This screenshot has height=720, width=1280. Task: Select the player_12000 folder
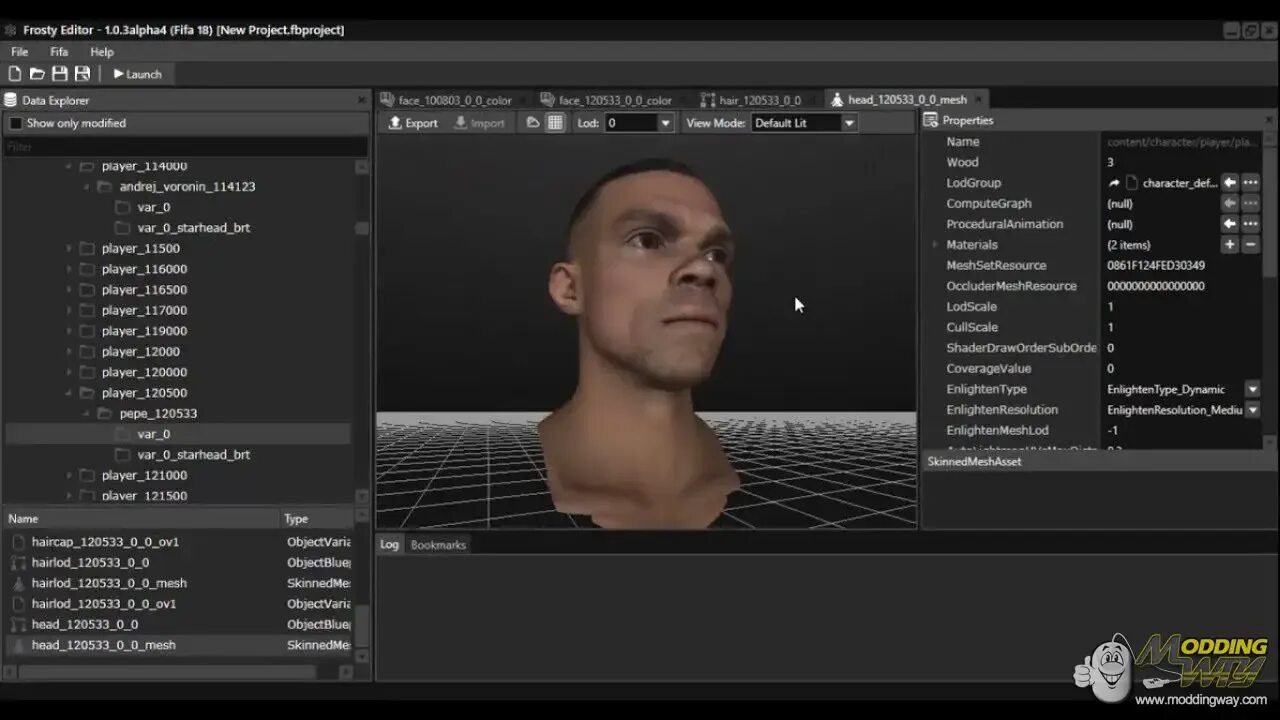tap(140, 352)
